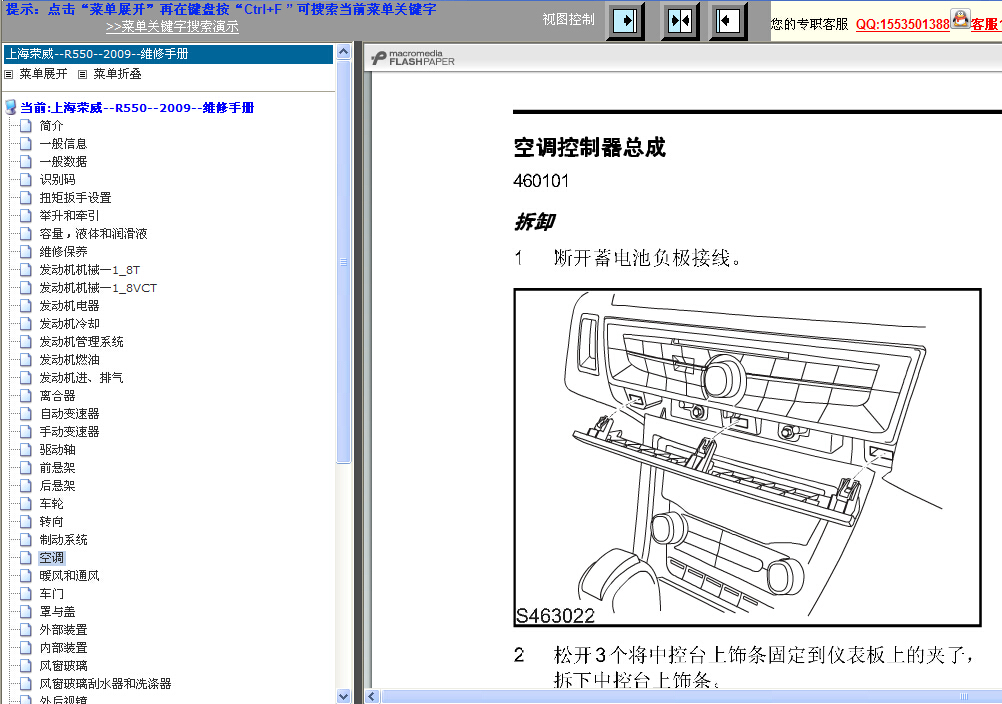Open the 菜单关键字搜索演示 link
This screenshot has width=1002, height=704.
(x=173, y=27)
